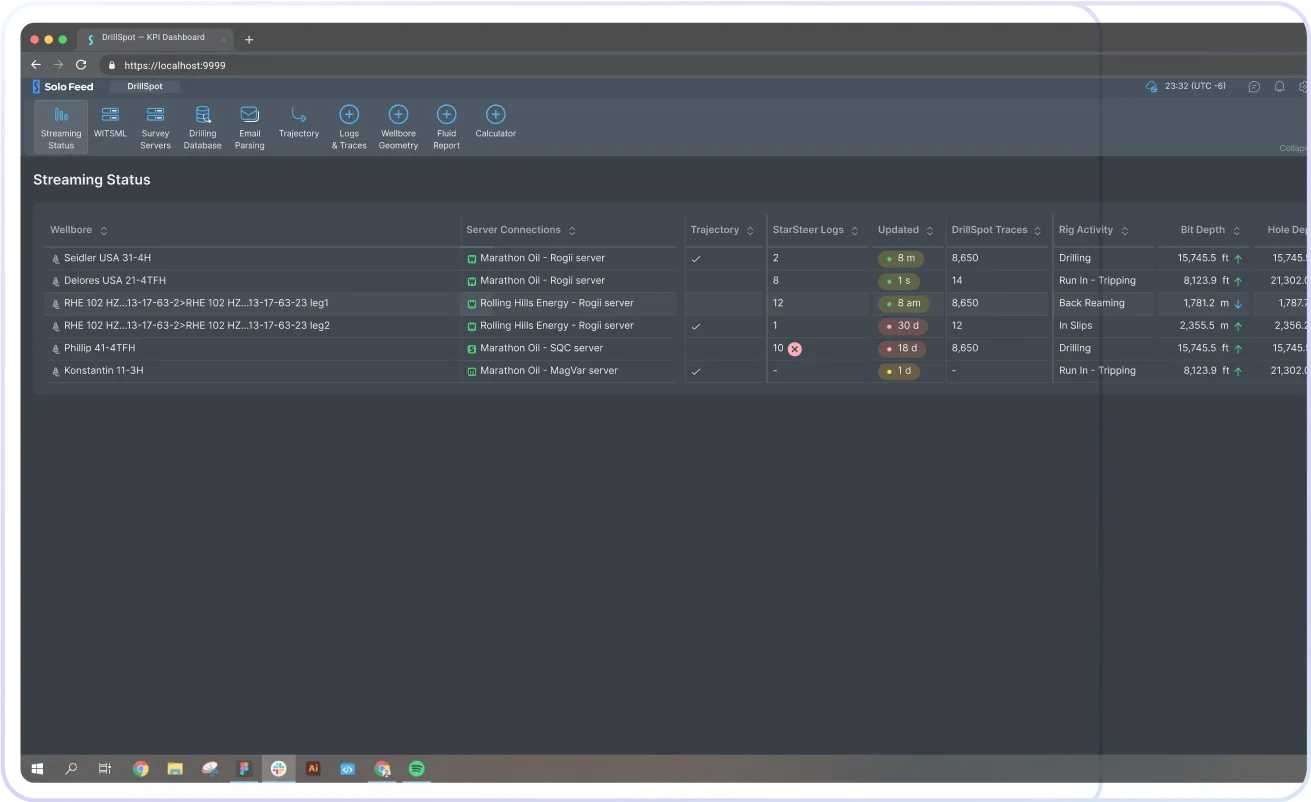Image resolution: width=1311 pixels, height=802 pixels.
Task: Sort by Rig Activity column
Action: [x=1124, y=231]
